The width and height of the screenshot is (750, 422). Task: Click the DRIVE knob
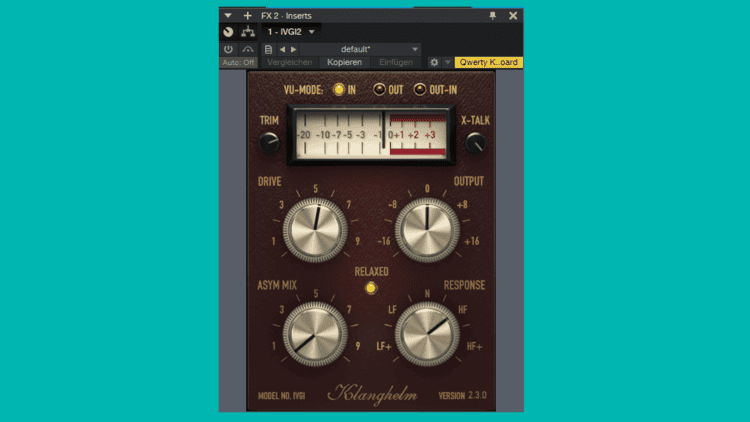(315, 230)
